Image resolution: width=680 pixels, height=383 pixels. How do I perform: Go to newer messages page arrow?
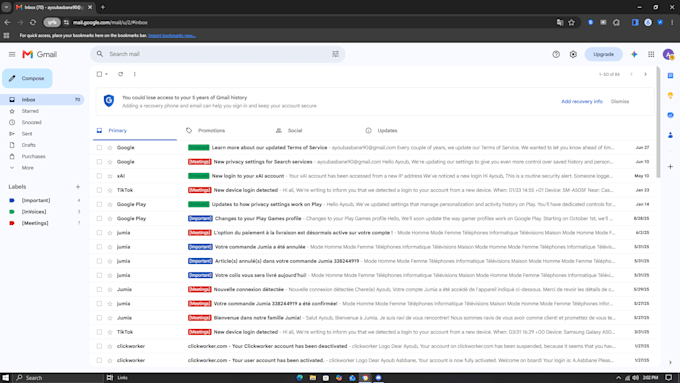pos(631,74)
